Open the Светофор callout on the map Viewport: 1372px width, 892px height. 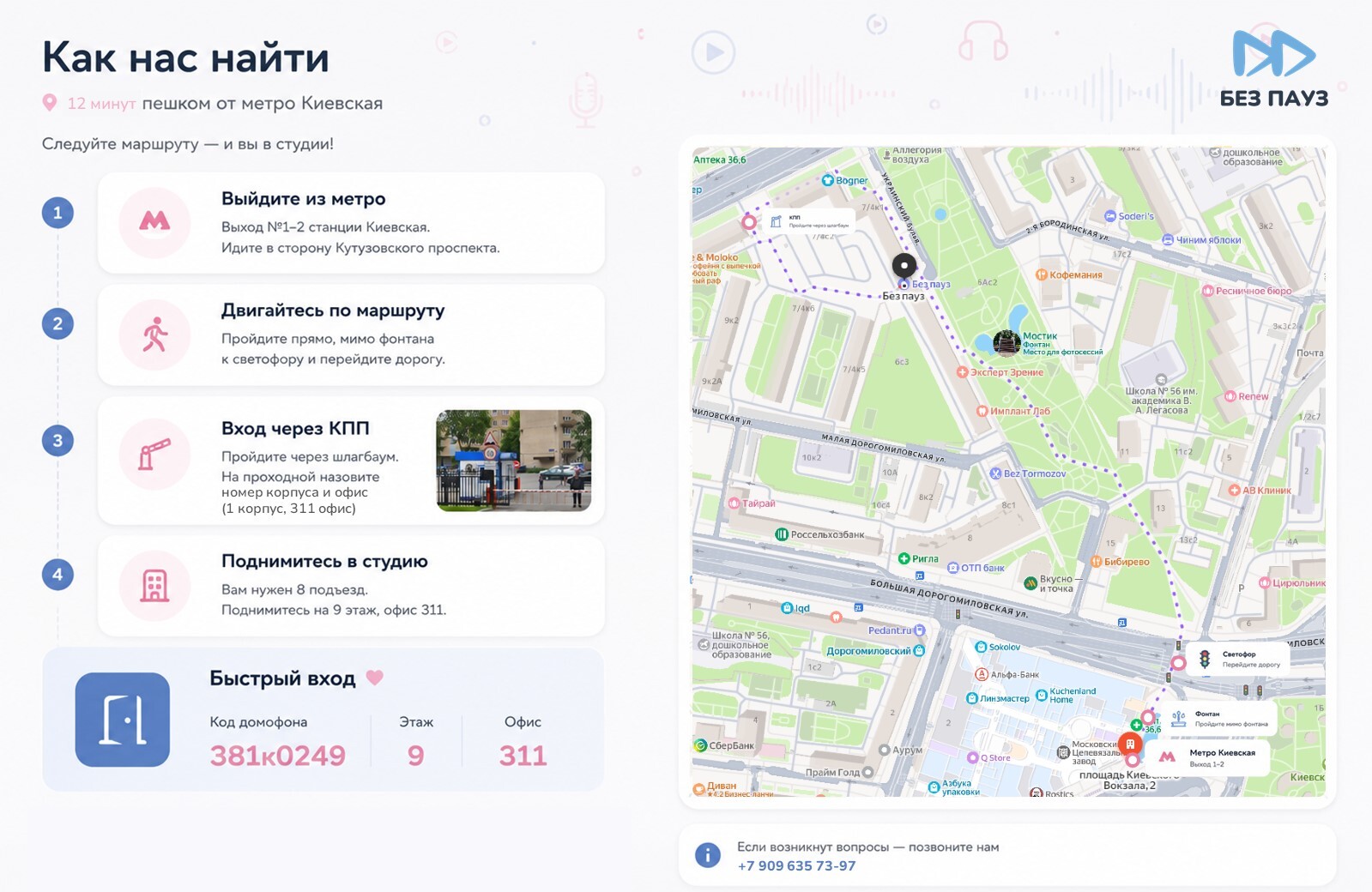1239,659
